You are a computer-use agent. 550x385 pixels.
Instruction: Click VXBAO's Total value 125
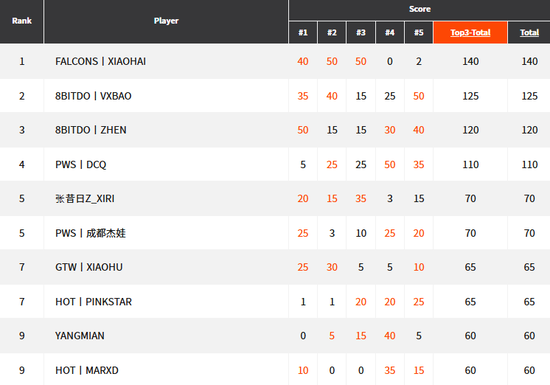pos(529,96)
